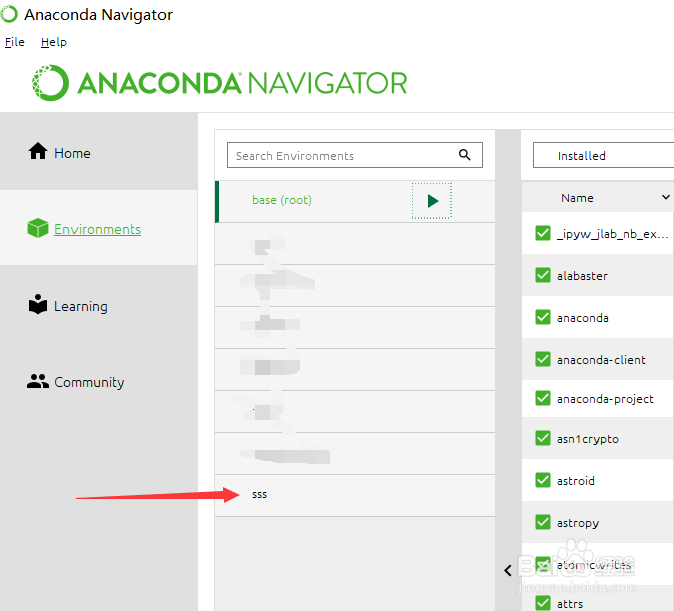Click the anaconda-project package name
Screen dimensions: 674x611
(605, 399)
